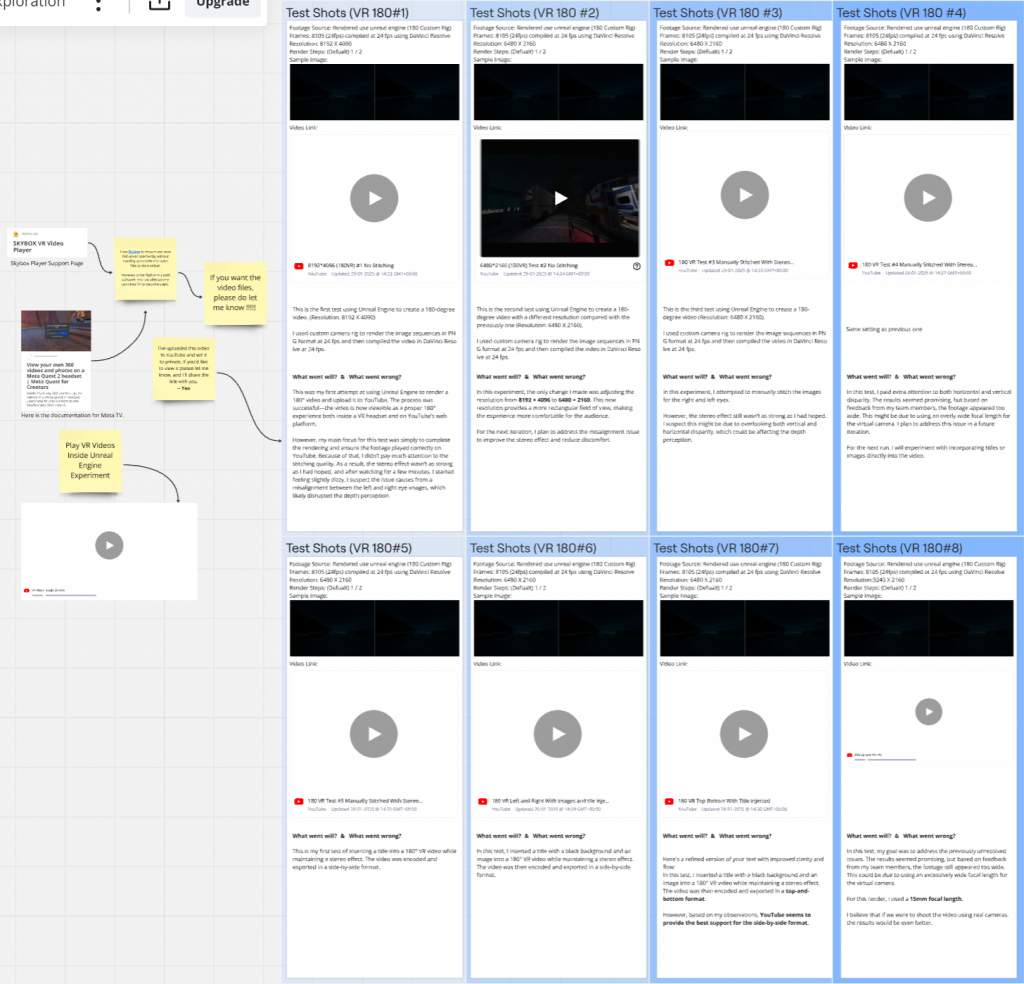
Task: Open '180 VR Top Bottom With Title injected' video title
Action: point(724,801)
